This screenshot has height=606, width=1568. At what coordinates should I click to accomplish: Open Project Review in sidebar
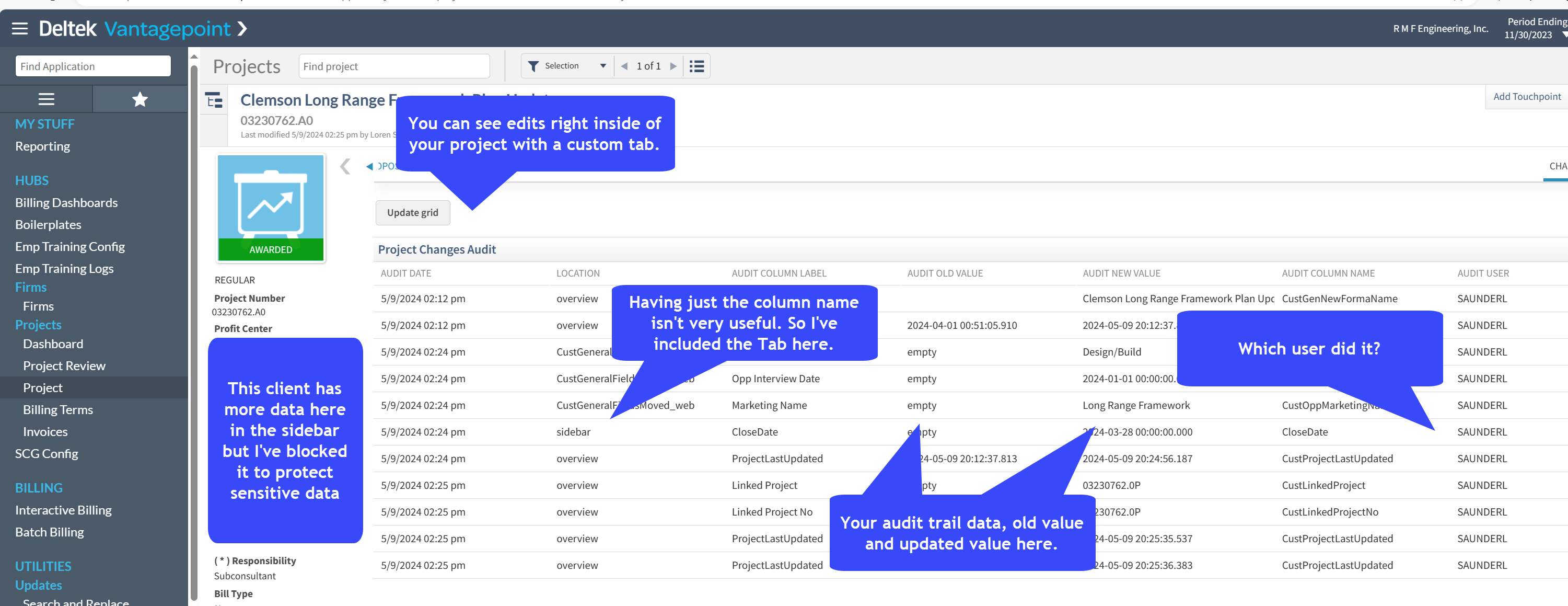tap(64, 365)
